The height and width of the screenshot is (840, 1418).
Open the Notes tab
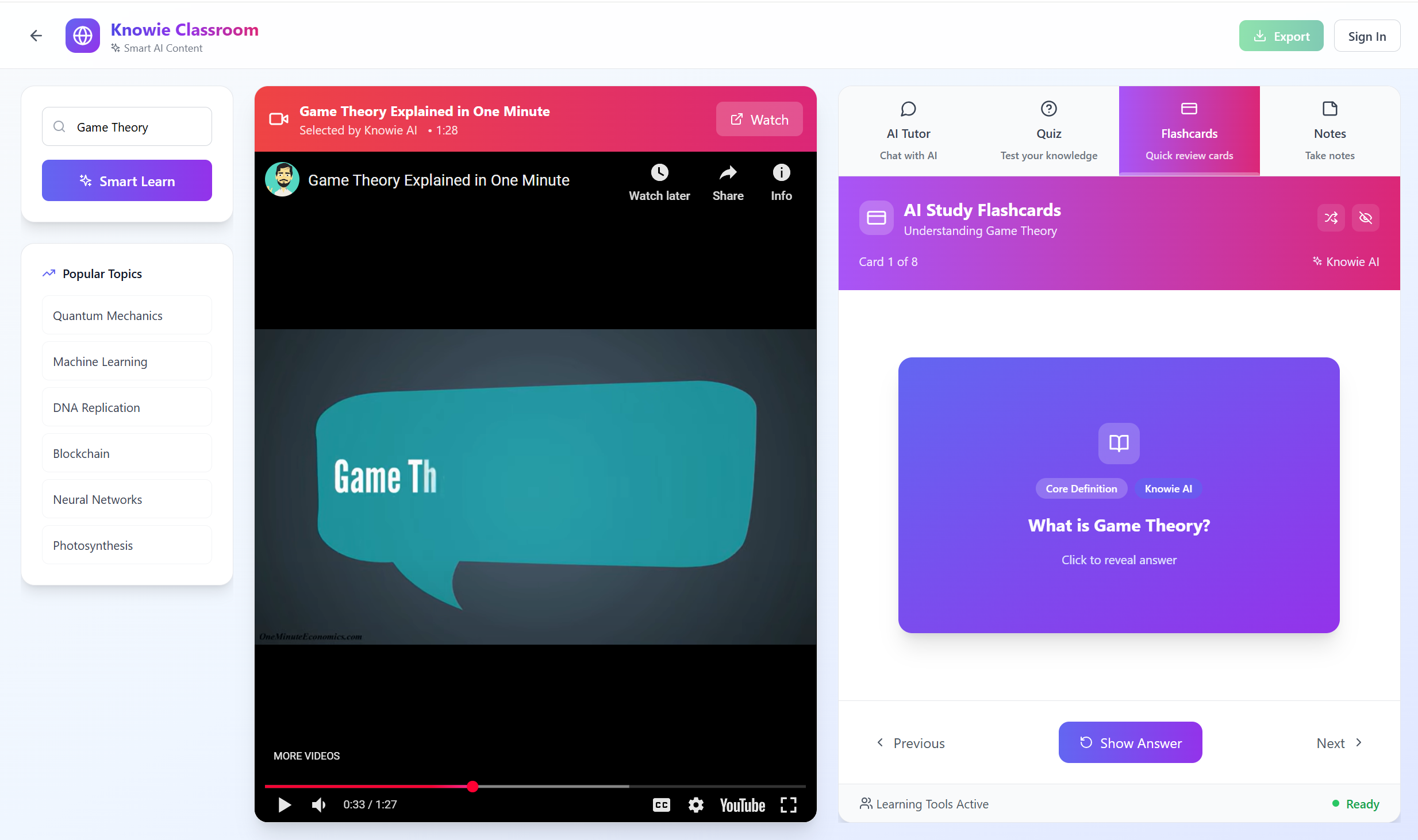click(1329, 132)
